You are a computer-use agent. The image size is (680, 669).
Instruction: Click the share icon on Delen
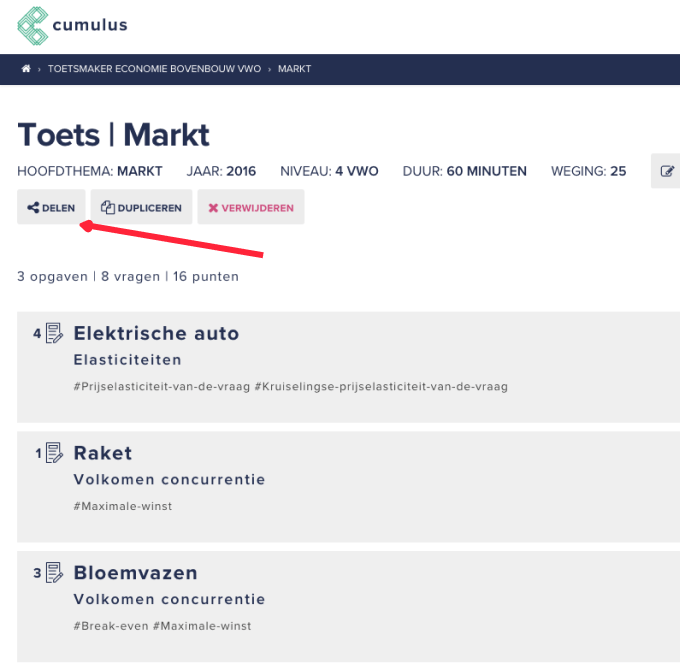(x=33, y=208)
